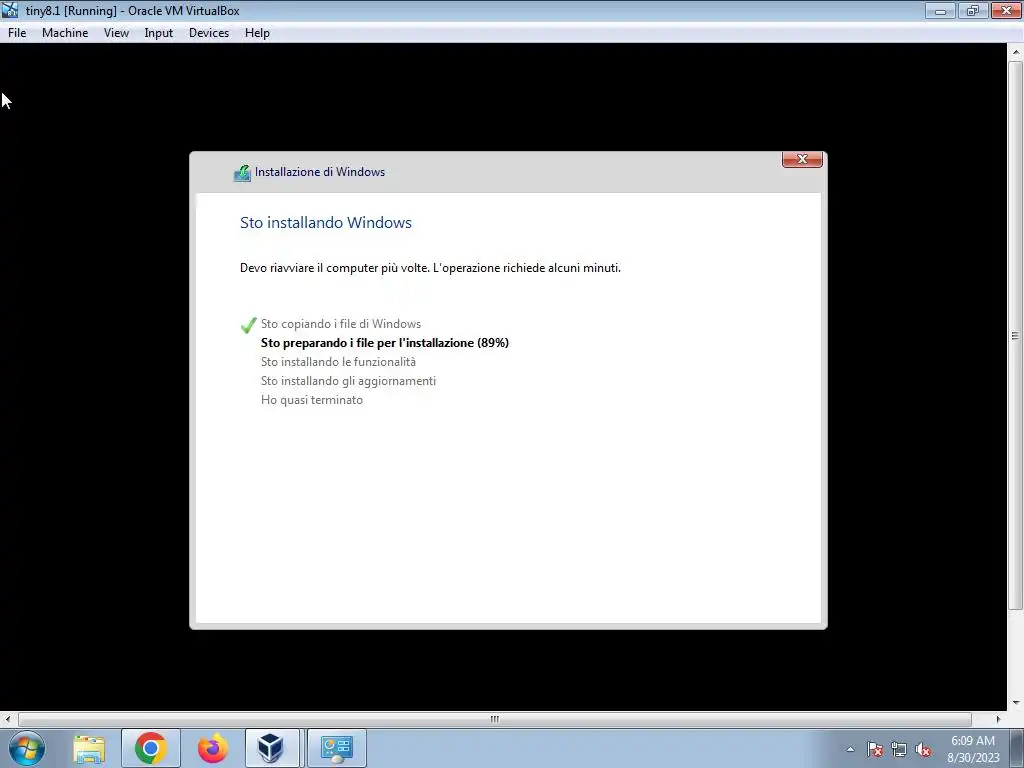Image resolution: width=1024 pixels, height=768 pixels.
Task: Click the vertical scrollbar down arrow
Action: click(1016, 703)
